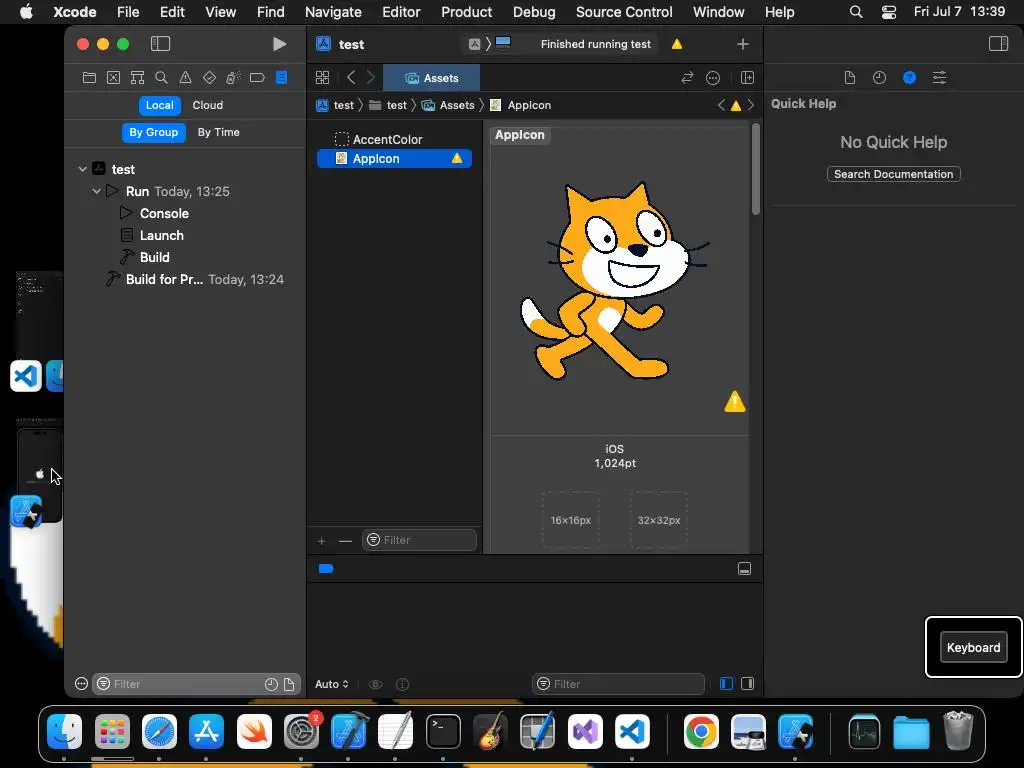1024x768 pixels.
Task: Open the editor options ellipsis menu
Action: point(713,78)
